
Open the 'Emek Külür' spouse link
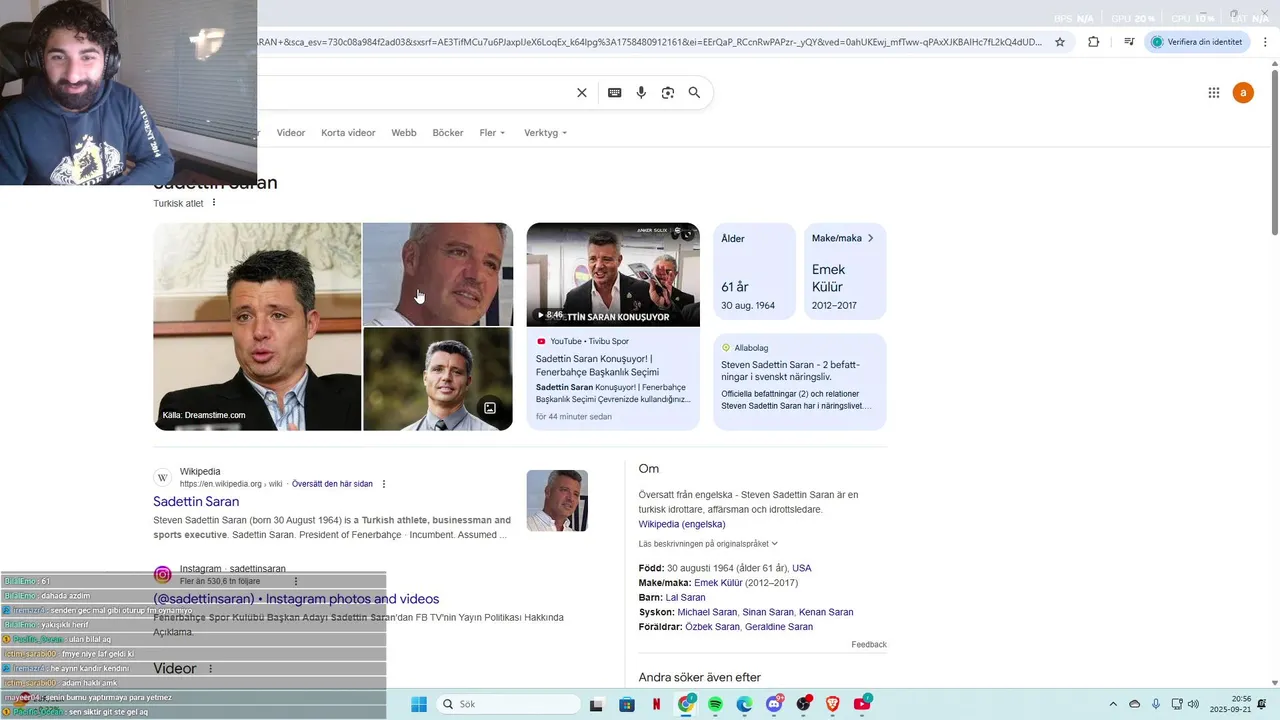pyautogui.click(x=718, y=583)
